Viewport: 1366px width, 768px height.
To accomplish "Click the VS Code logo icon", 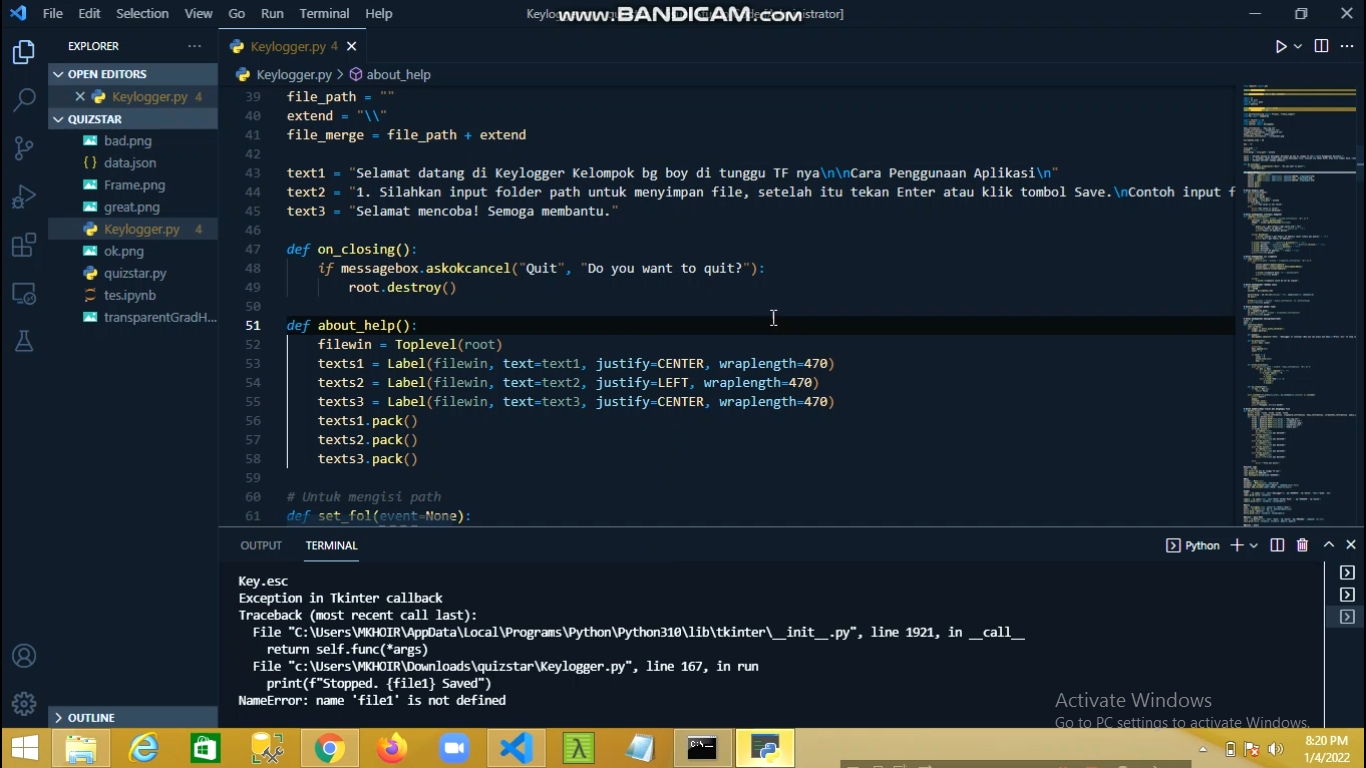I will [17, 13].
